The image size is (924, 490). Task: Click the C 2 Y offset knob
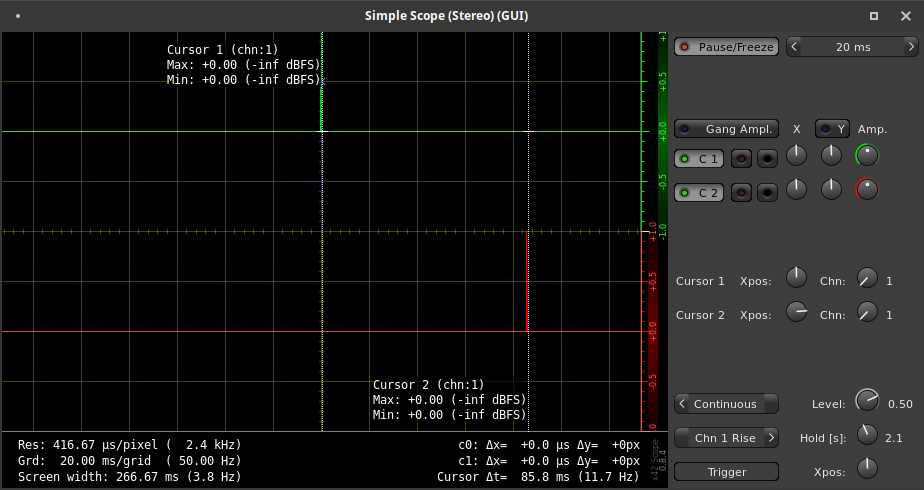(x=831, y=189)
